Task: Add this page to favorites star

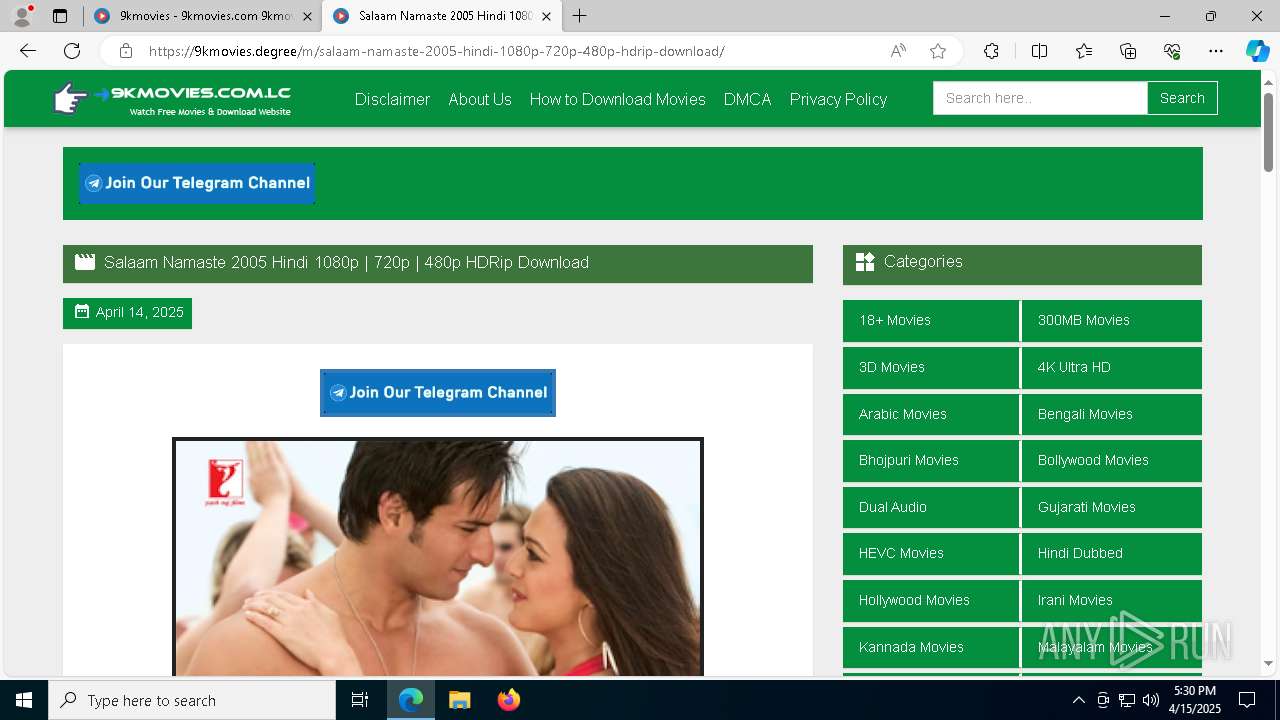Action: (938, 51)
